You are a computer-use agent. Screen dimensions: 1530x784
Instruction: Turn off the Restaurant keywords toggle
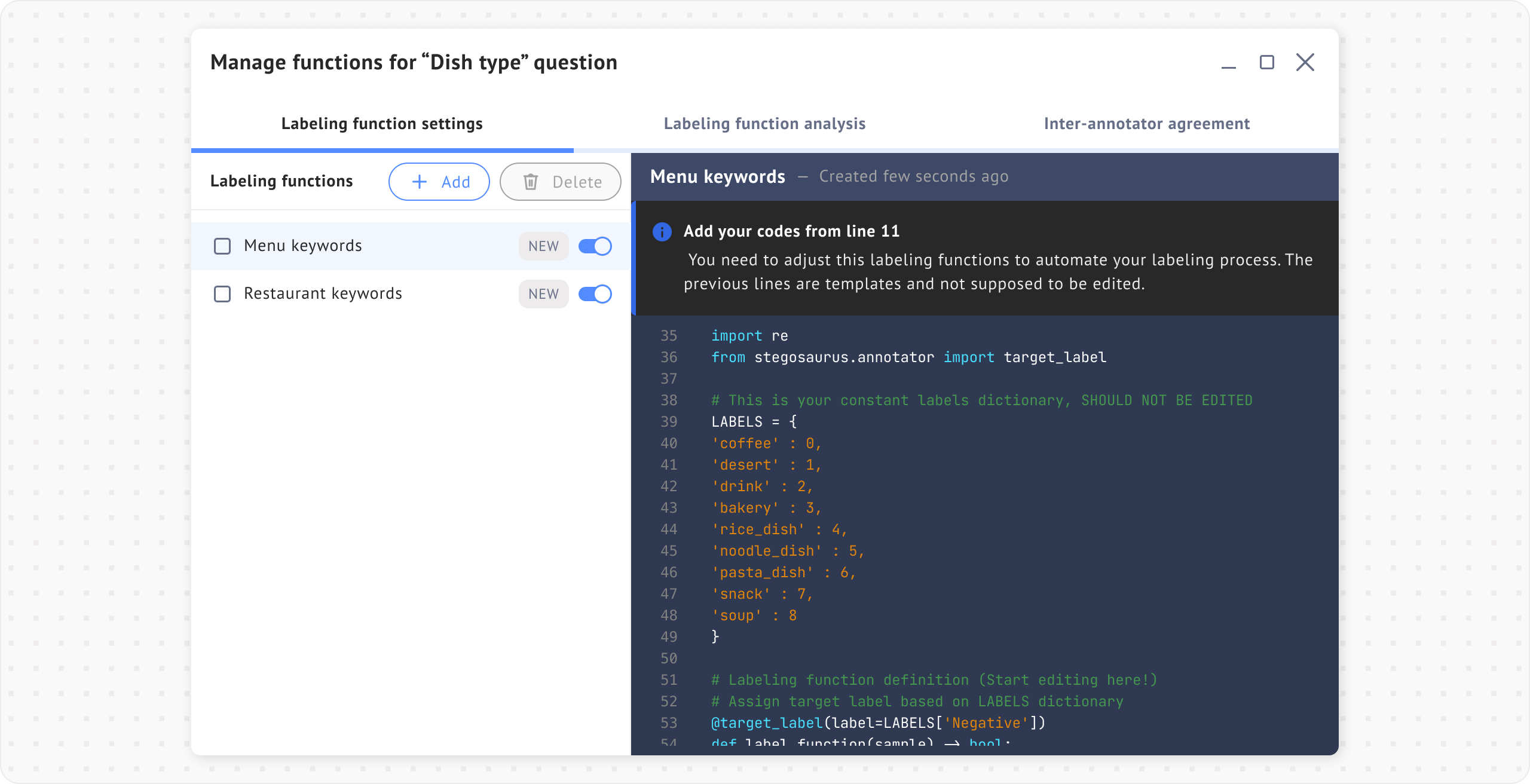tap(595, 294)
